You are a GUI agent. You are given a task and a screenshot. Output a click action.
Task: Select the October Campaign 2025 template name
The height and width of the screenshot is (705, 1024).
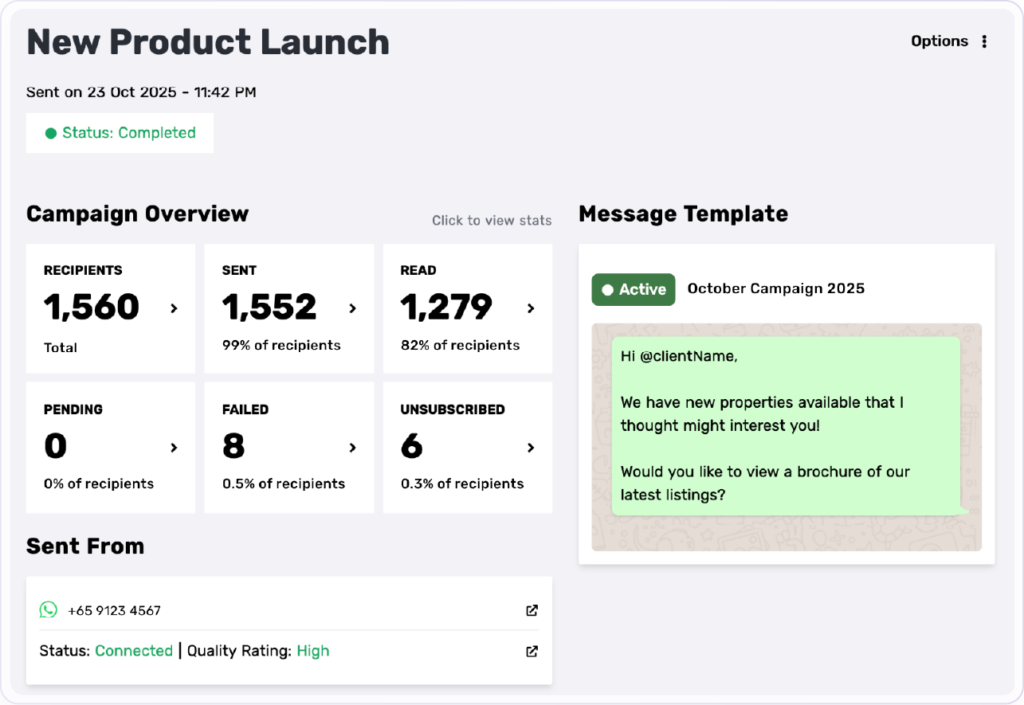pyautogui.click(x=776, y=289)
